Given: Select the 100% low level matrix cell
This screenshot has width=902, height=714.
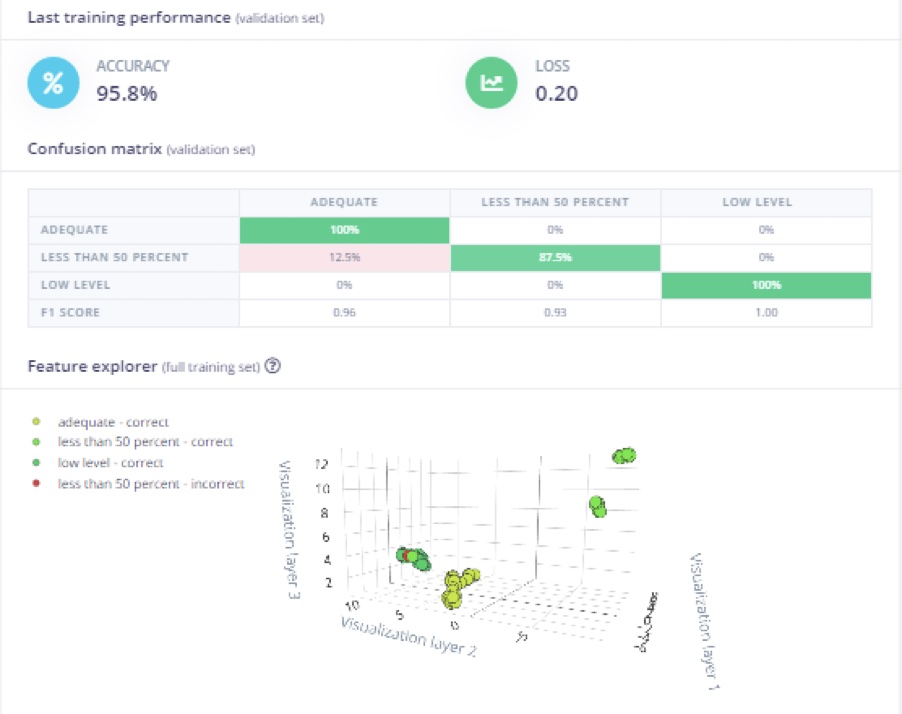Looking at the screenshot, I should [x=766, y=285].
